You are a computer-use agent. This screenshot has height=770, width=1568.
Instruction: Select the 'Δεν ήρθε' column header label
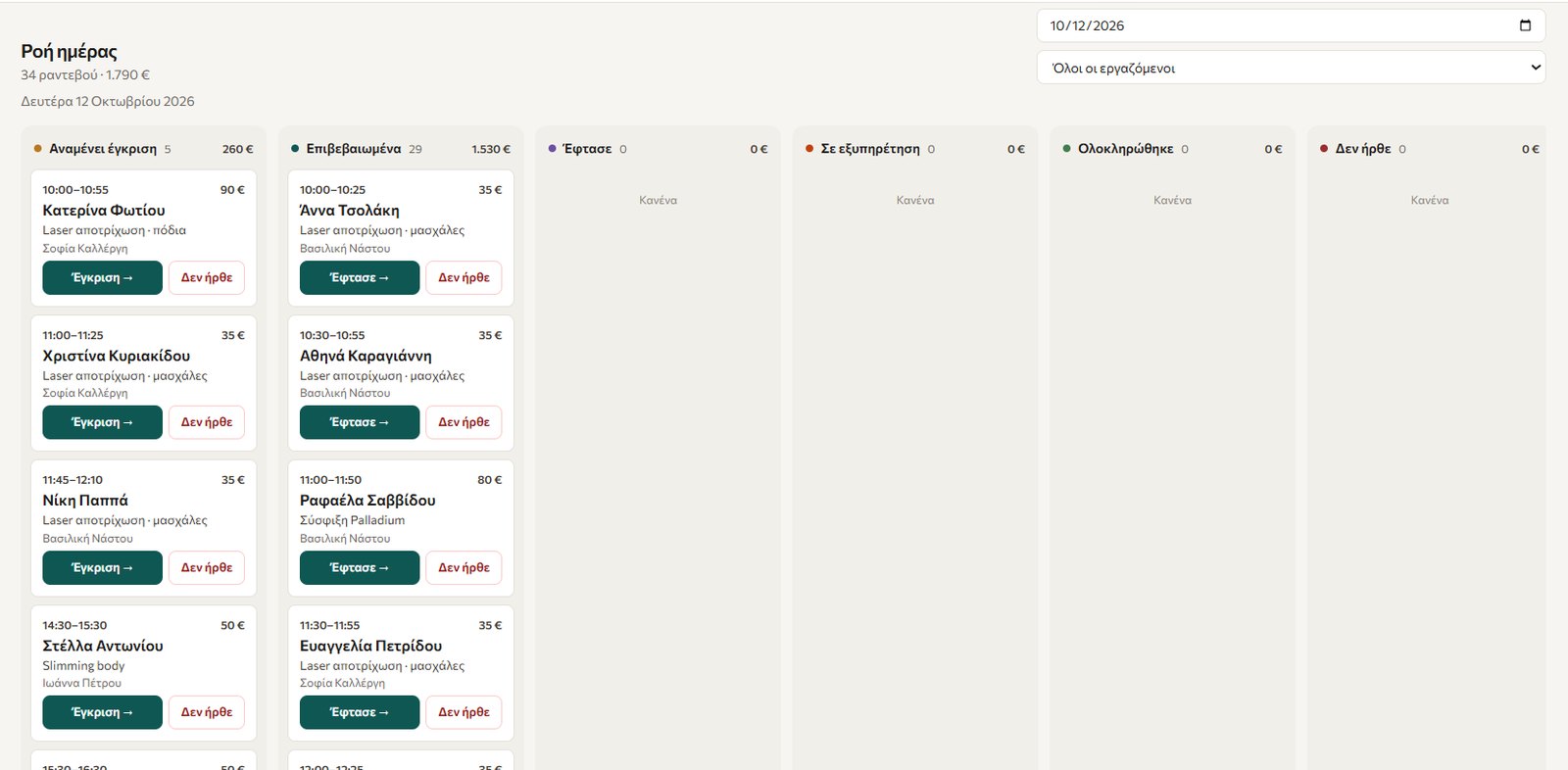point(1363,149)
